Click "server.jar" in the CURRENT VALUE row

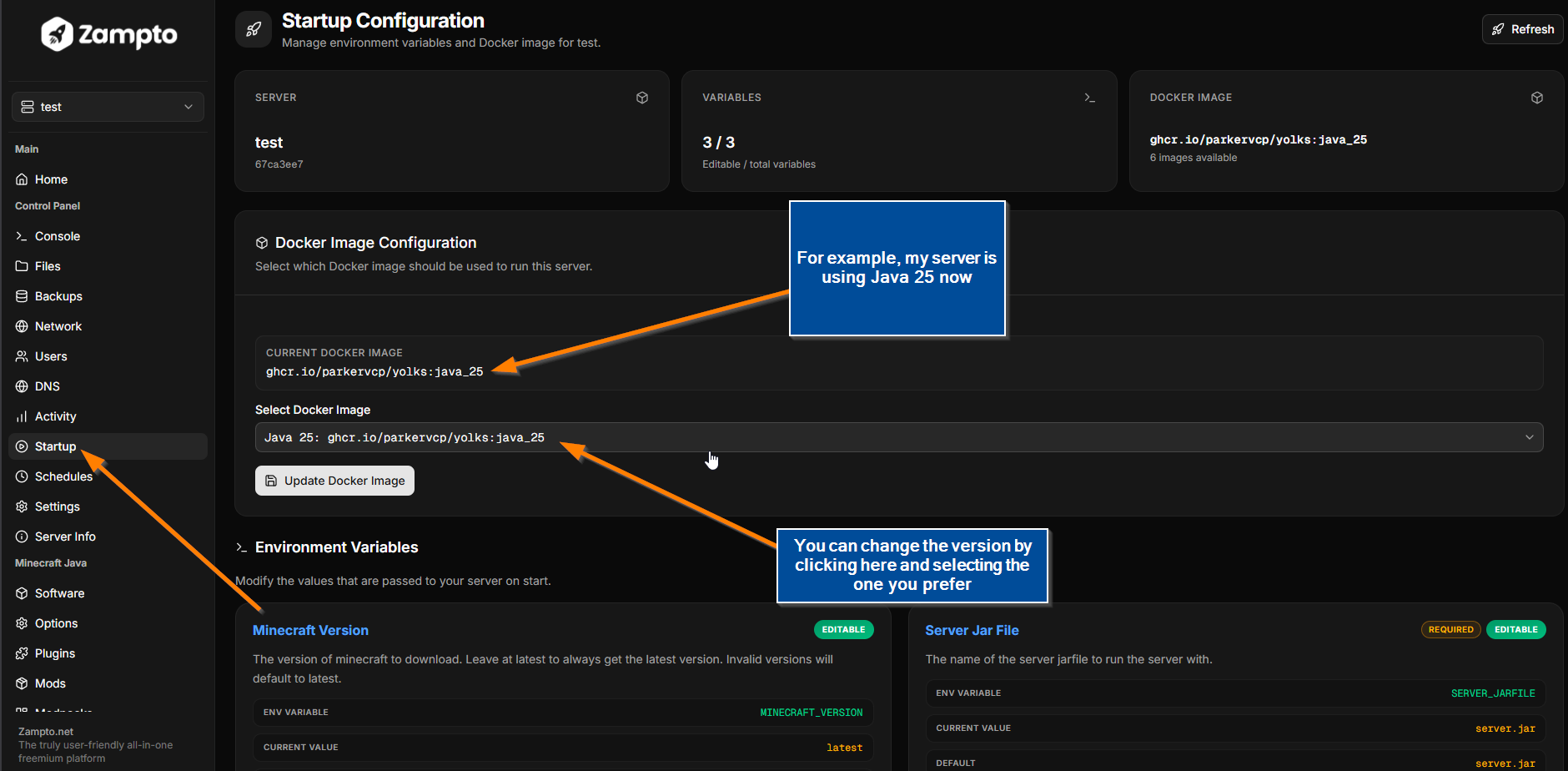click(x=1505, y=728)
